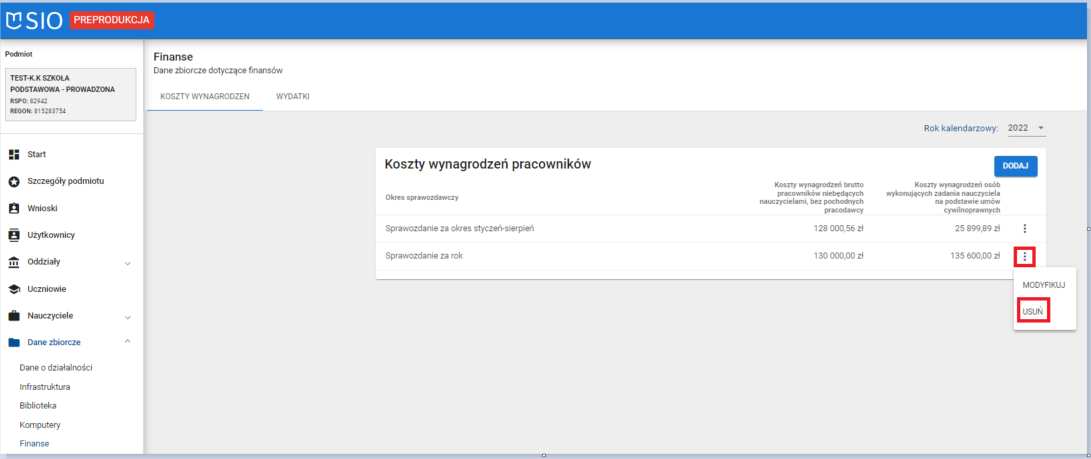Viewport: 1091px width, 459px height.
Task: Click the Uczniowie graduation cap icon
Action: pyautogui.click(x=14, y=289)
